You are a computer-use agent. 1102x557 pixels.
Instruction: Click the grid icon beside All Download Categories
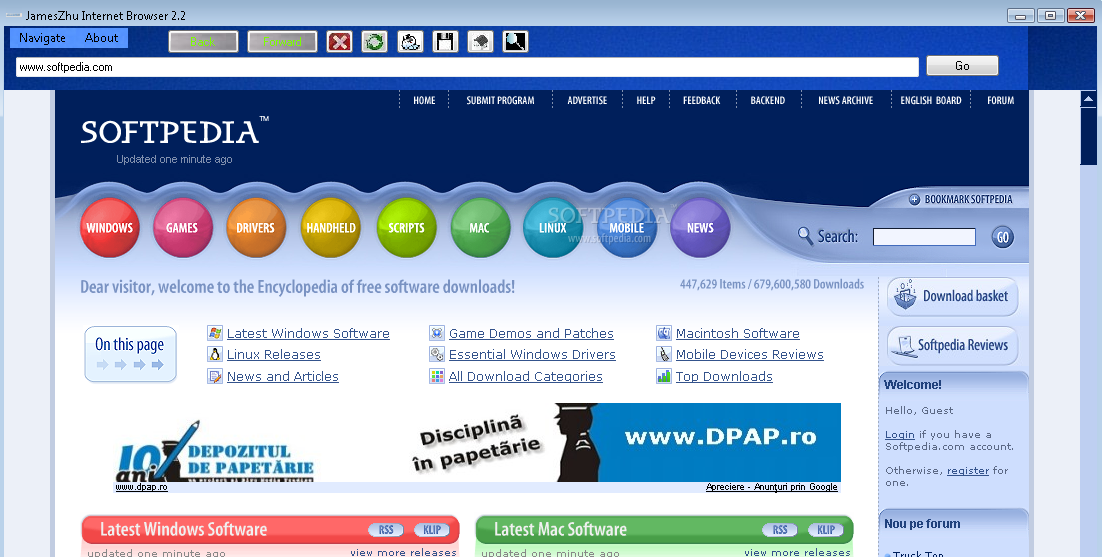pos(437,376)
